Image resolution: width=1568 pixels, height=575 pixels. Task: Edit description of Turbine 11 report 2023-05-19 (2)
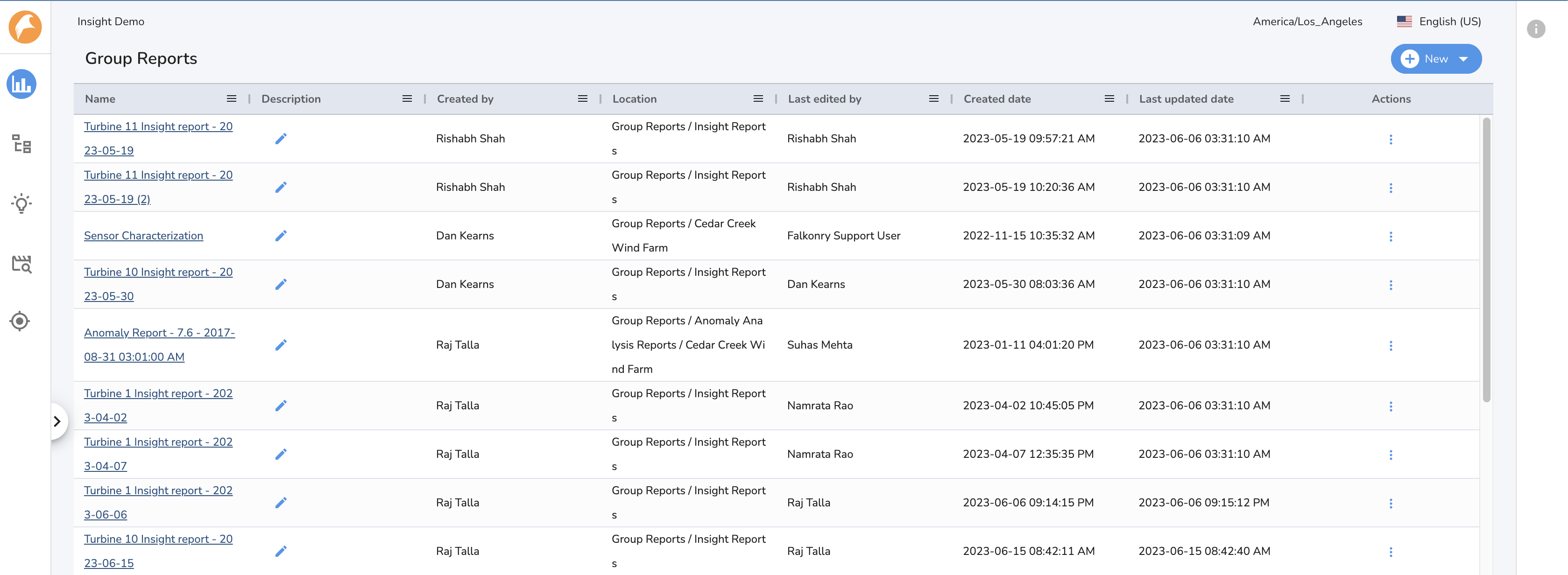(281, 188)
